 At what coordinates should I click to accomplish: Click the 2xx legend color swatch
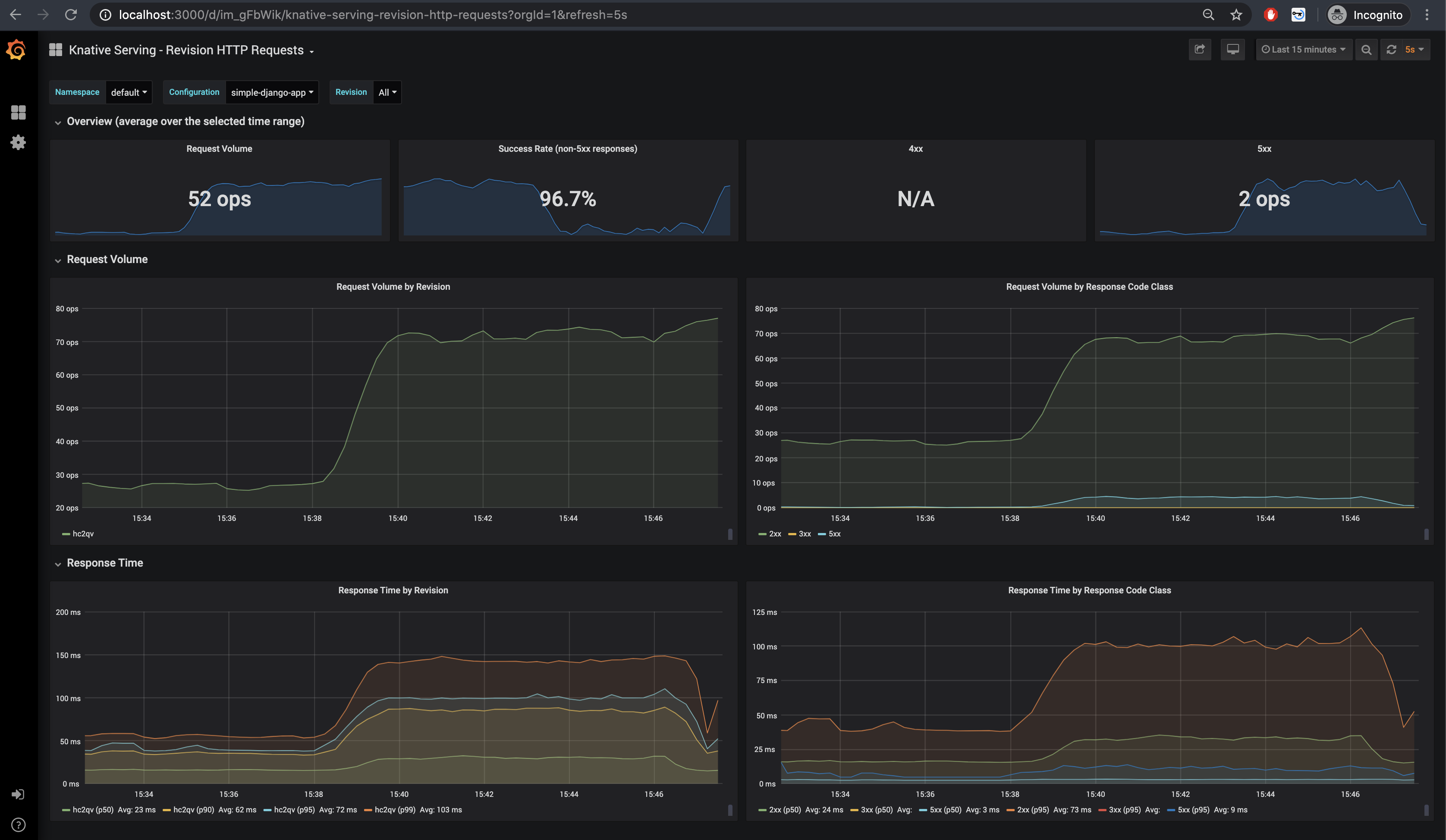pyautogui.click(x=762, y=534)
